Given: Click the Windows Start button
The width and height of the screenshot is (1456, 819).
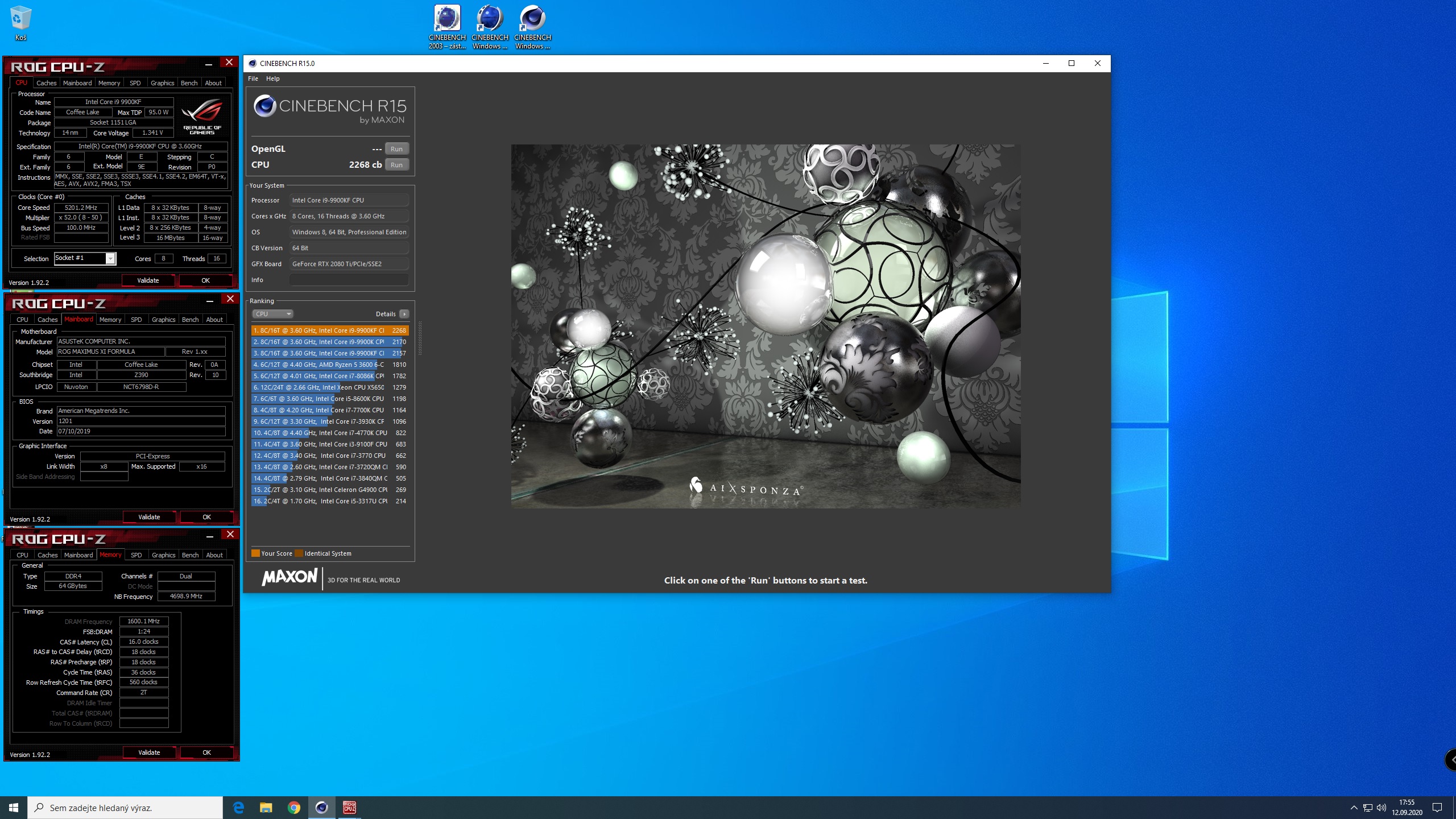Looking at the screenshot, I should [14, 808].
